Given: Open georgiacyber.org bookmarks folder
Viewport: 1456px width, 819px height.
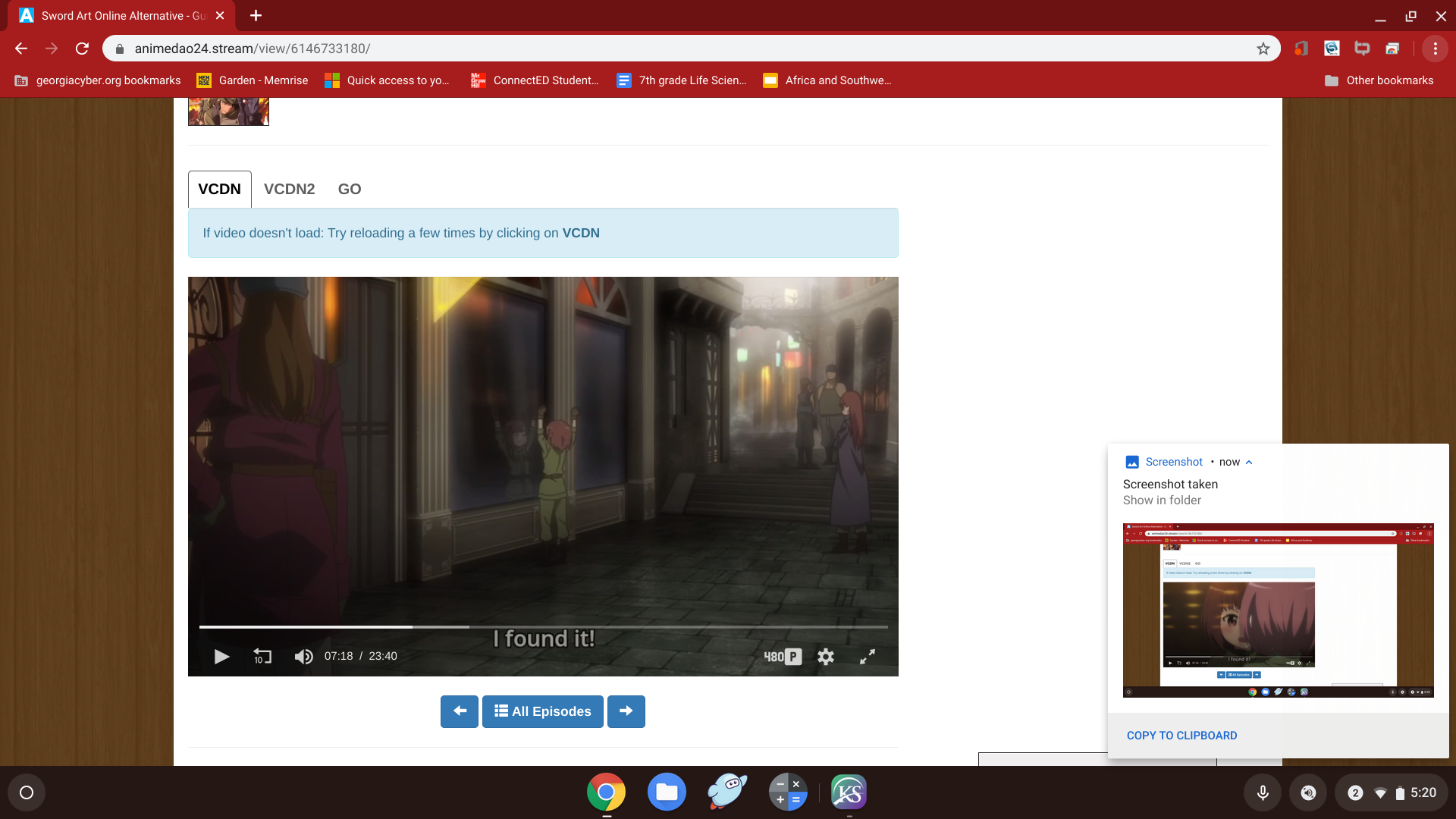Looking at the screenshot, I should [98, 80].
